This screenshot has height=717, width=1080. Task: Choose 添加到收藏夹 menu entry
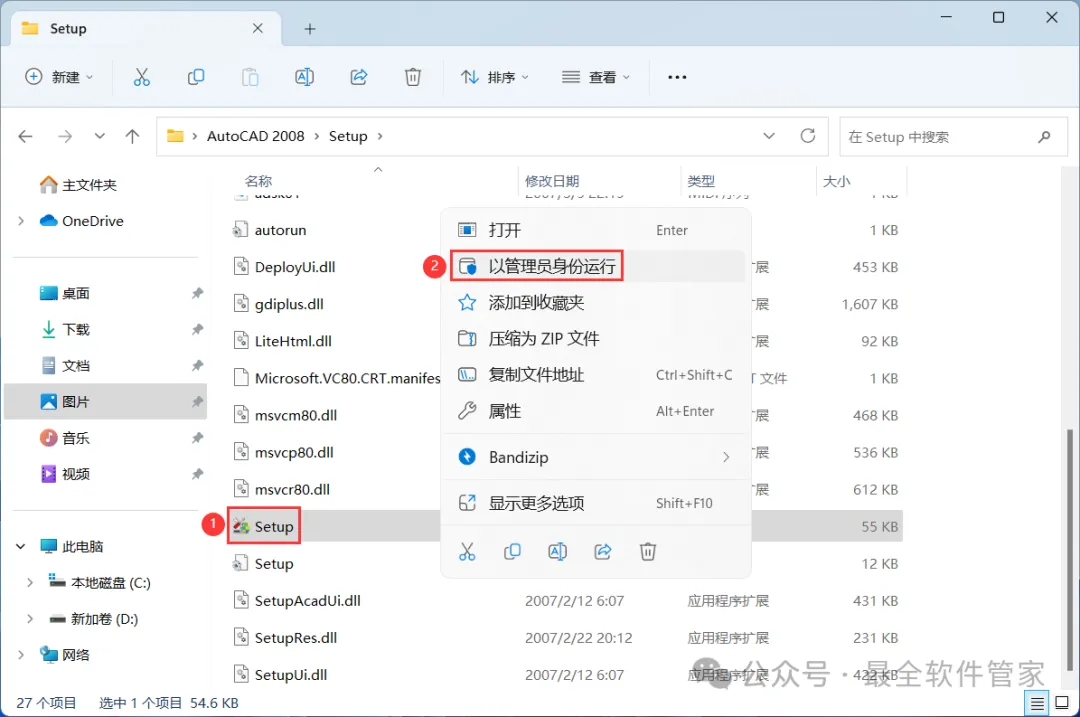[x=595, y=302]
